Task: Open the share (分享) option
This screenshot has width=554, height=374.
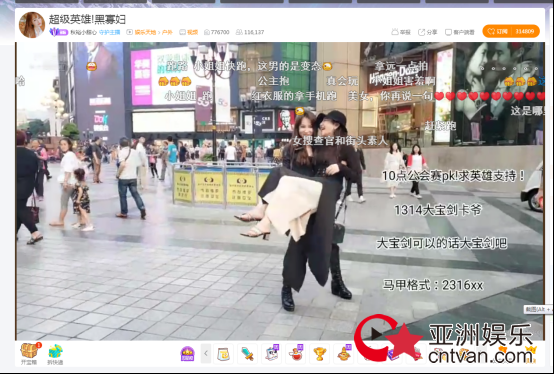Action: click(428, 32)
